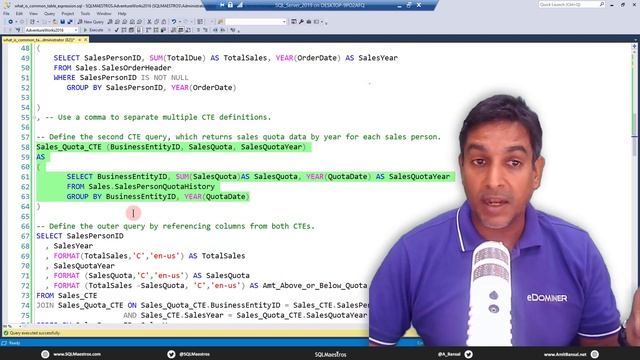The height and width of the screenshot is (360, 640).
Task: Toggle the Results to Grid icon
Action: point(180,30)
